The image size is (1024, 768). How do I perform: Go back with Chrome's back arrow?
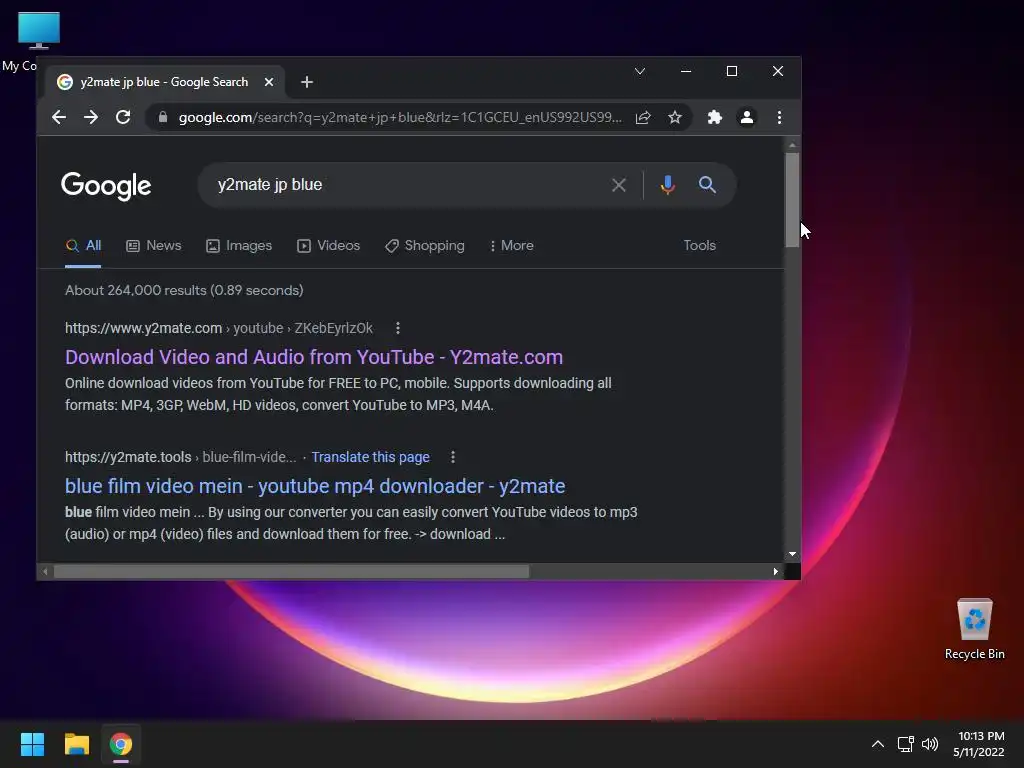[59, 118]
